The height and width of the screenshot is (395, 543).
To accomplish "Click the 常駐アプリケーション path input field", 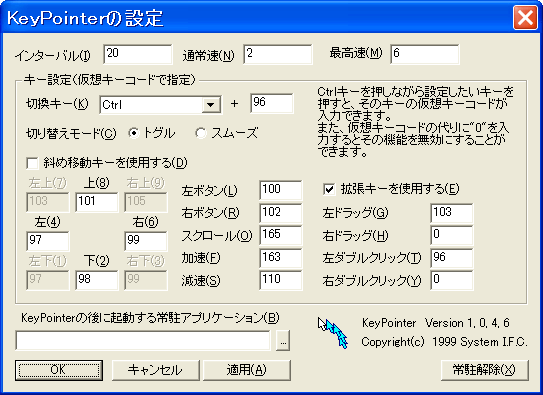I will (143, 341).
